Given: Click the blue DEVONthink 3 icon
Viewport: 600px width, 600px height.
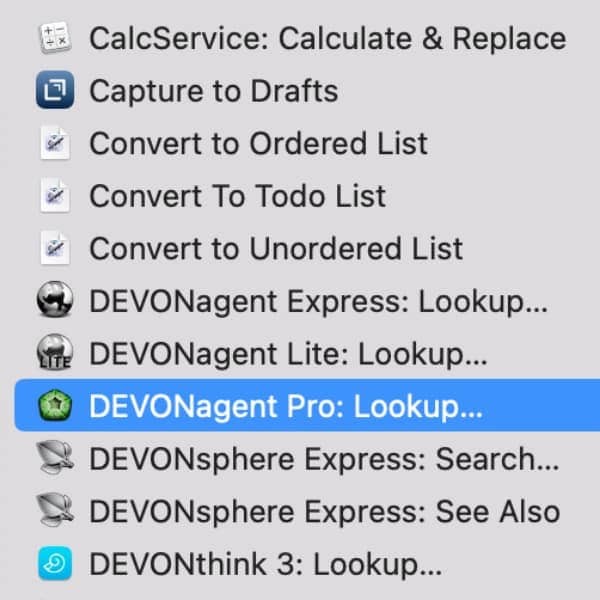Looking at the screenshot, I should [x=54, y=566].
